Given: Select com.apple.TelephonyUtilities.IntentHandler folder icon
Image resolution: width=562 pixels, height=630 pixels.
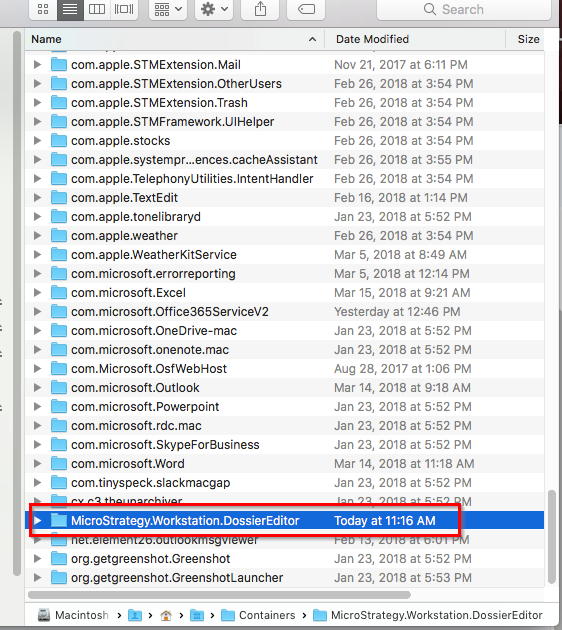Looking at the screenshot, I should click(59, 179).
